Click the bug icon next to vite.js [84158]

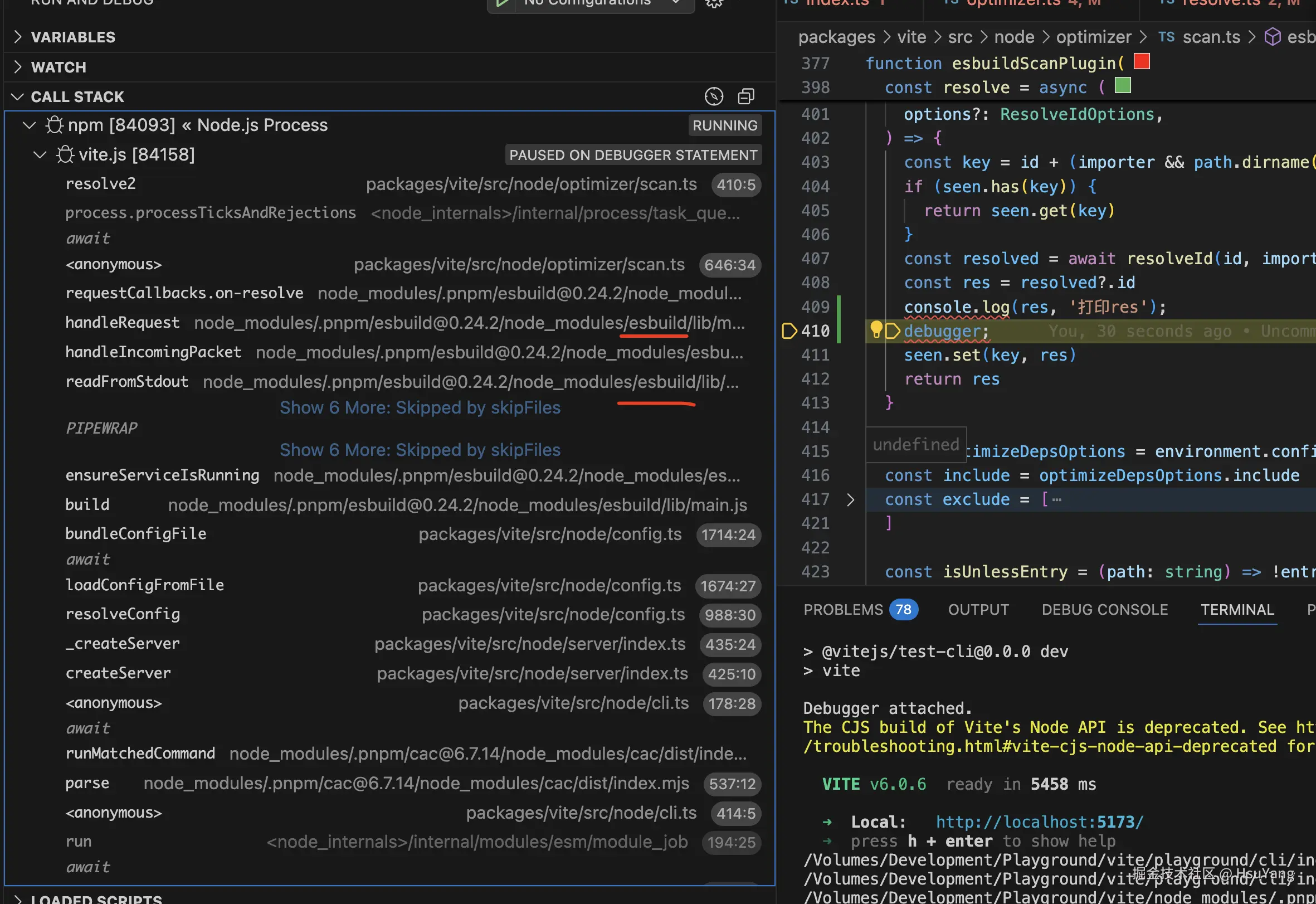click(65, 154)
